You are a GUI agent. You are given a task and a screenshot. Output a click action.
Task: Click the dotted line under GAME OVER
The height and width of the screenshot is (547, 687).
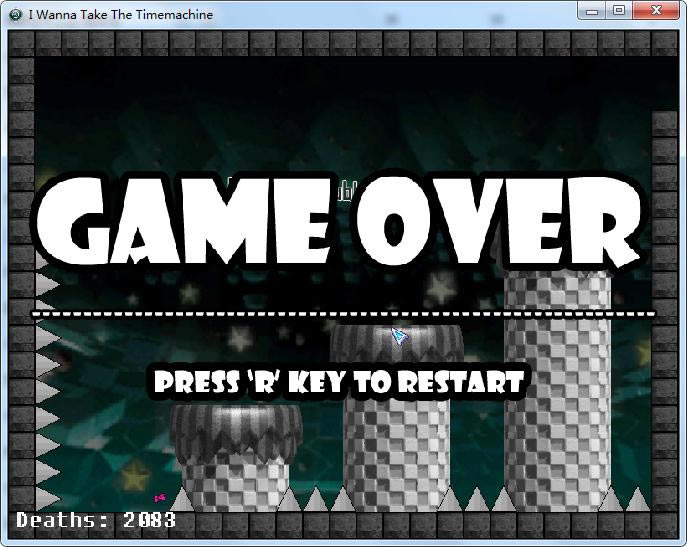click(x=343, y=314)
